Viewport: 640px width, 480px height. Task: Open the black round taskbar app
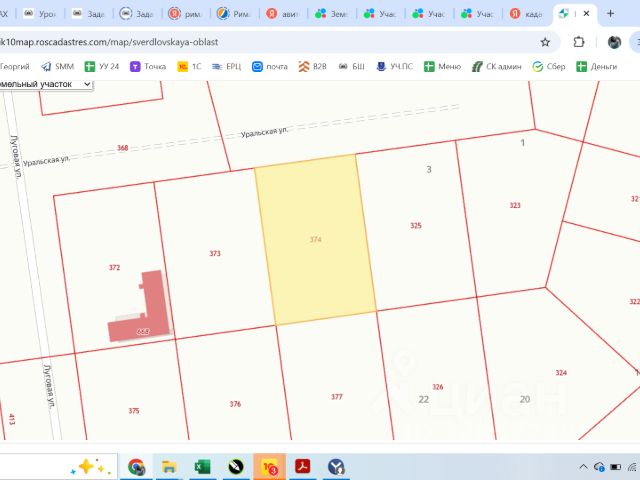pos(236,467)
